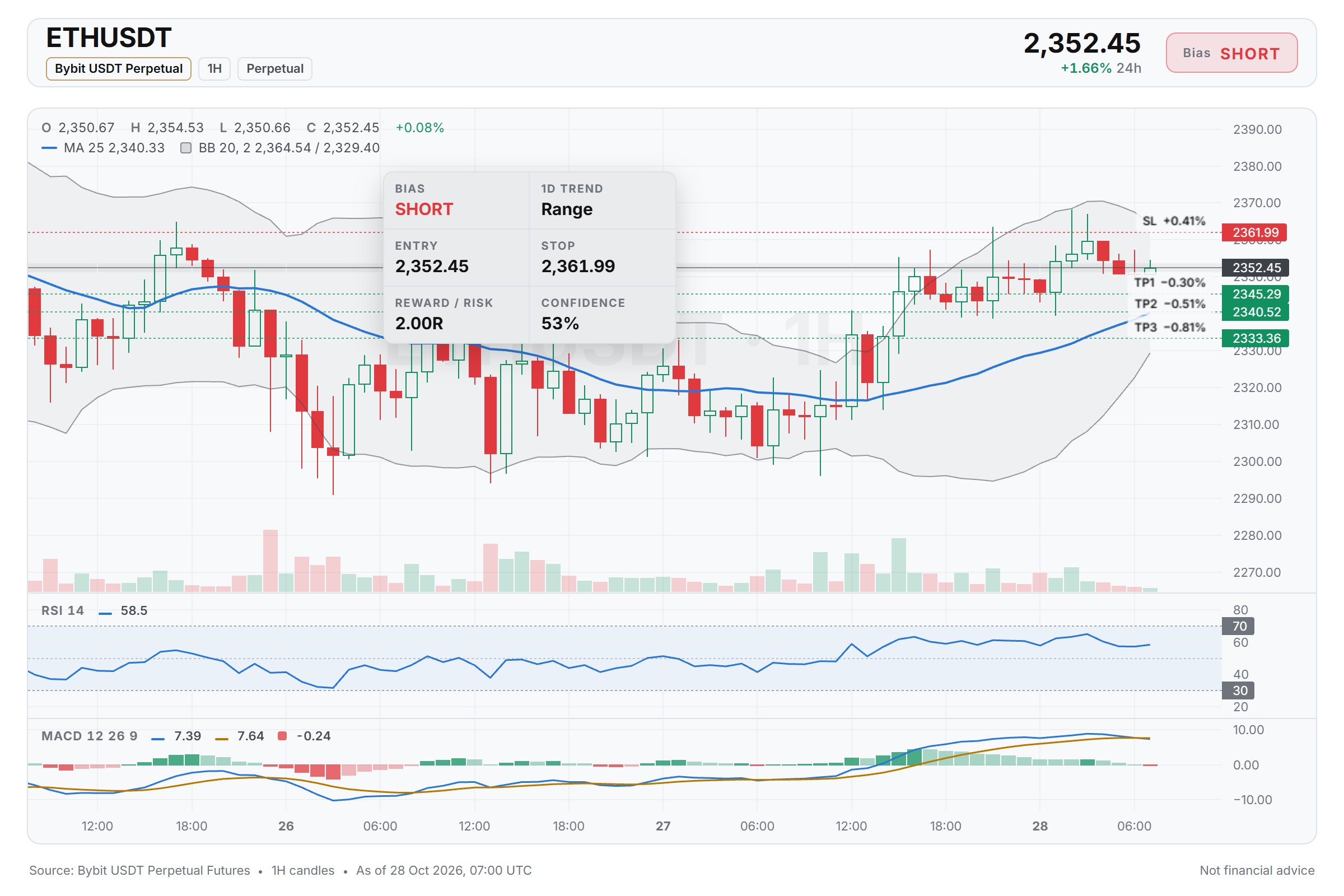
Task: Click the Bias SHORT badge in header
Action: tap(1231, 53)
